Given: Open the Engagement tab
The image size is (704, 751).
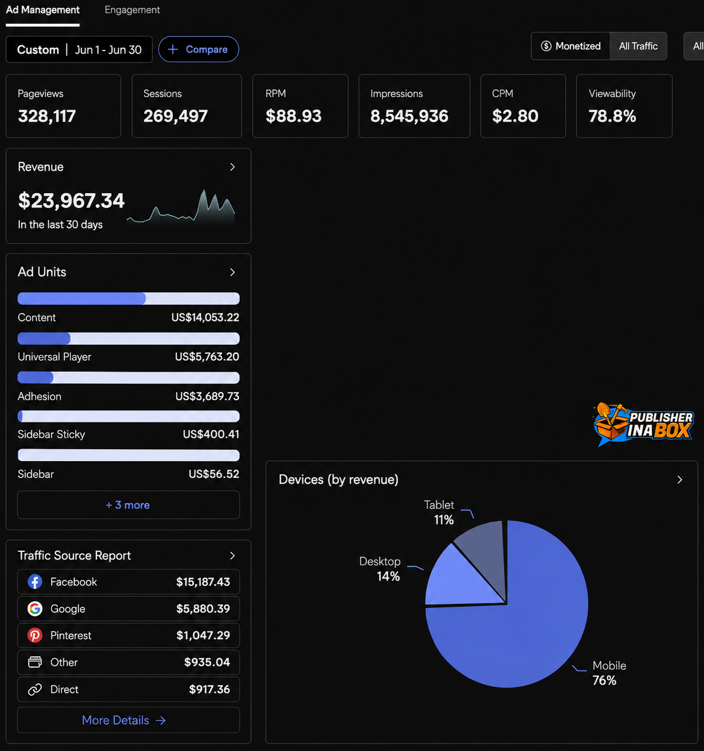Looking at the screenshot, I should click(x=132, y=10).
